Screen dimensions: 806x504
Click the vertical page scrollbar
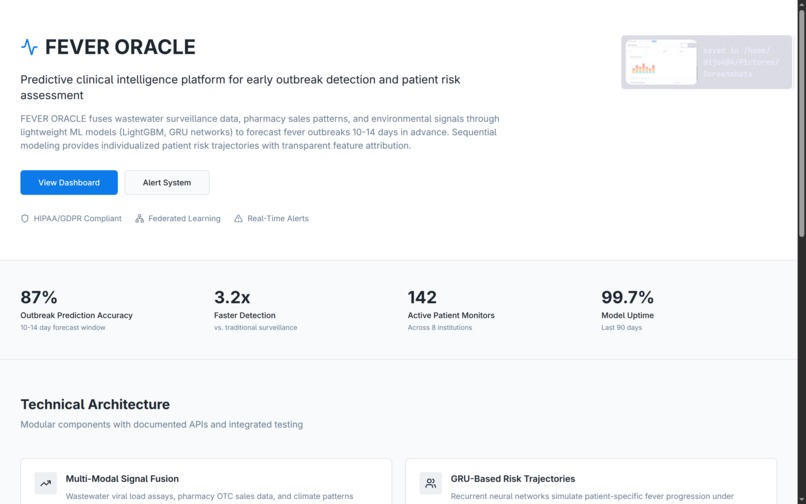coord(801,120)
